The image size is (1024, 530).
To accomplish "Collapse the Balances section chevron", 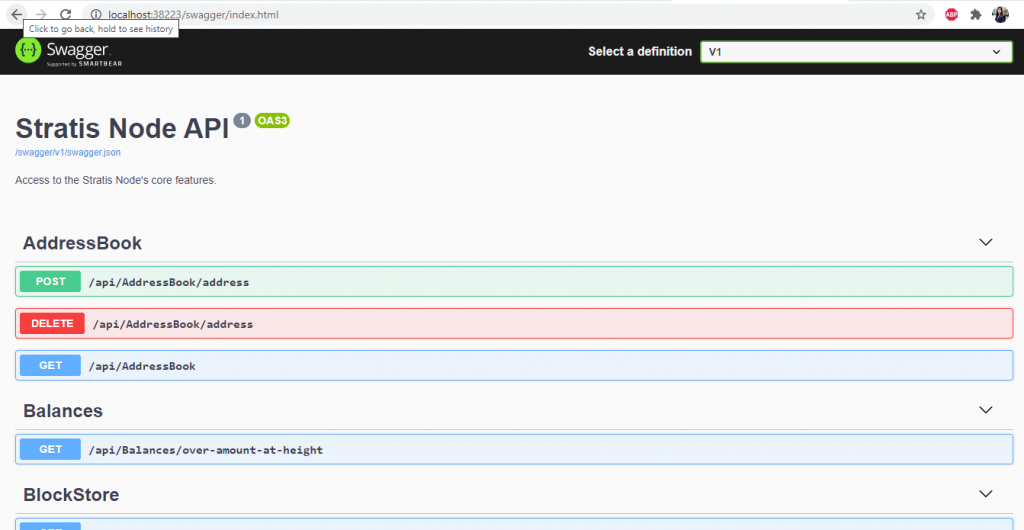I will click(986, 411).
